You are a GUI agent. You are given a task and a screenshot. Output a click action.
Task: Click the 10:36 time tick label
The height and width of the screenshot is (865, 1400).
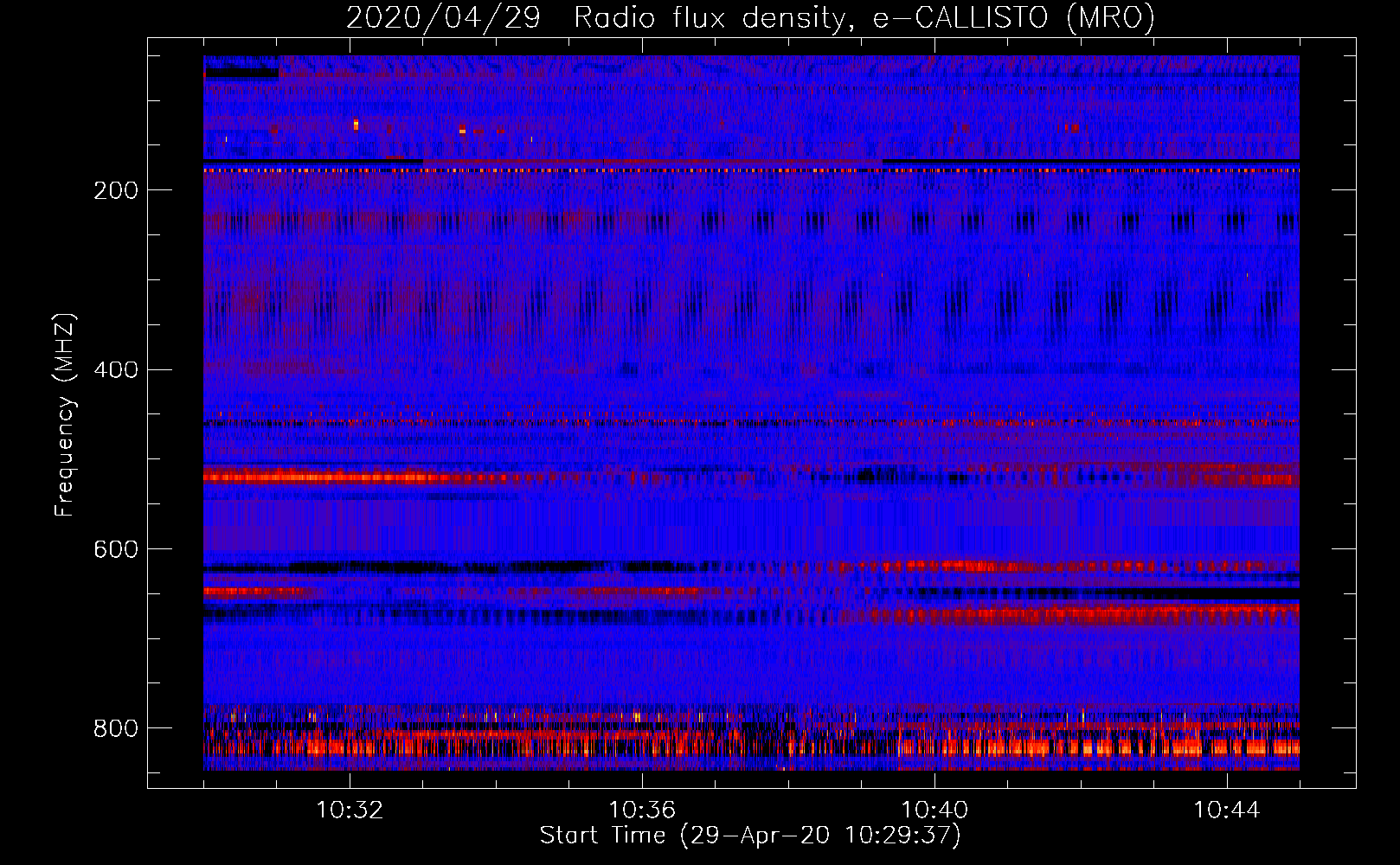click(642, 811)
